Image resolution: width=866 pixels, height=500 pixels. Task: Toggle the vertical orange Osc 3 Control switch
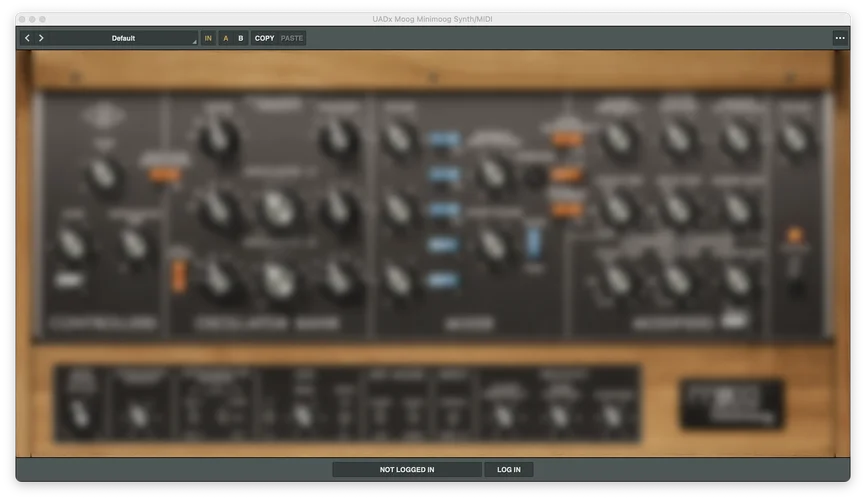[x=178, y=275]
